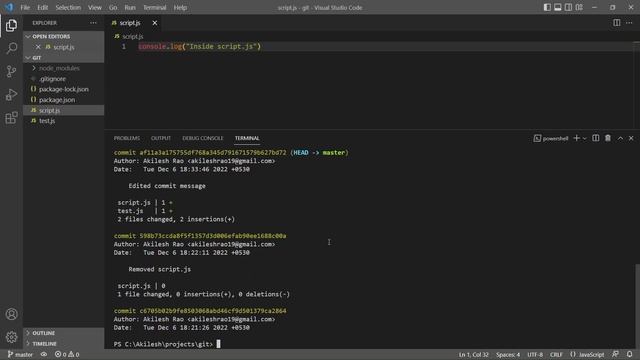The image size is (640, 360).
Task: Expand the node_modules folder
Action: tap(63, 68)
